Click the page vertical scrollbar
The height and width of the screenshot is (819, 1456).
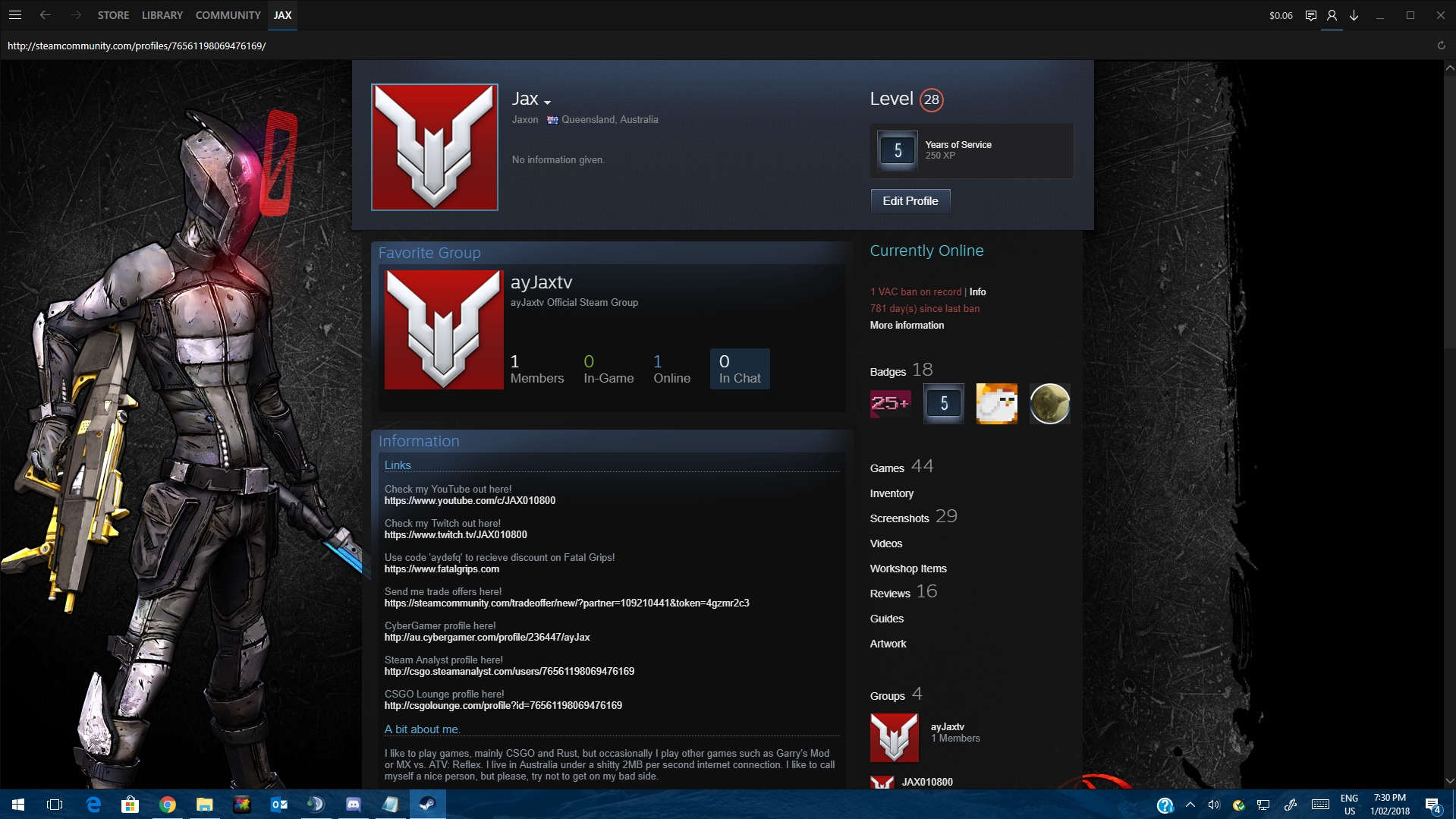point(1449,380)
